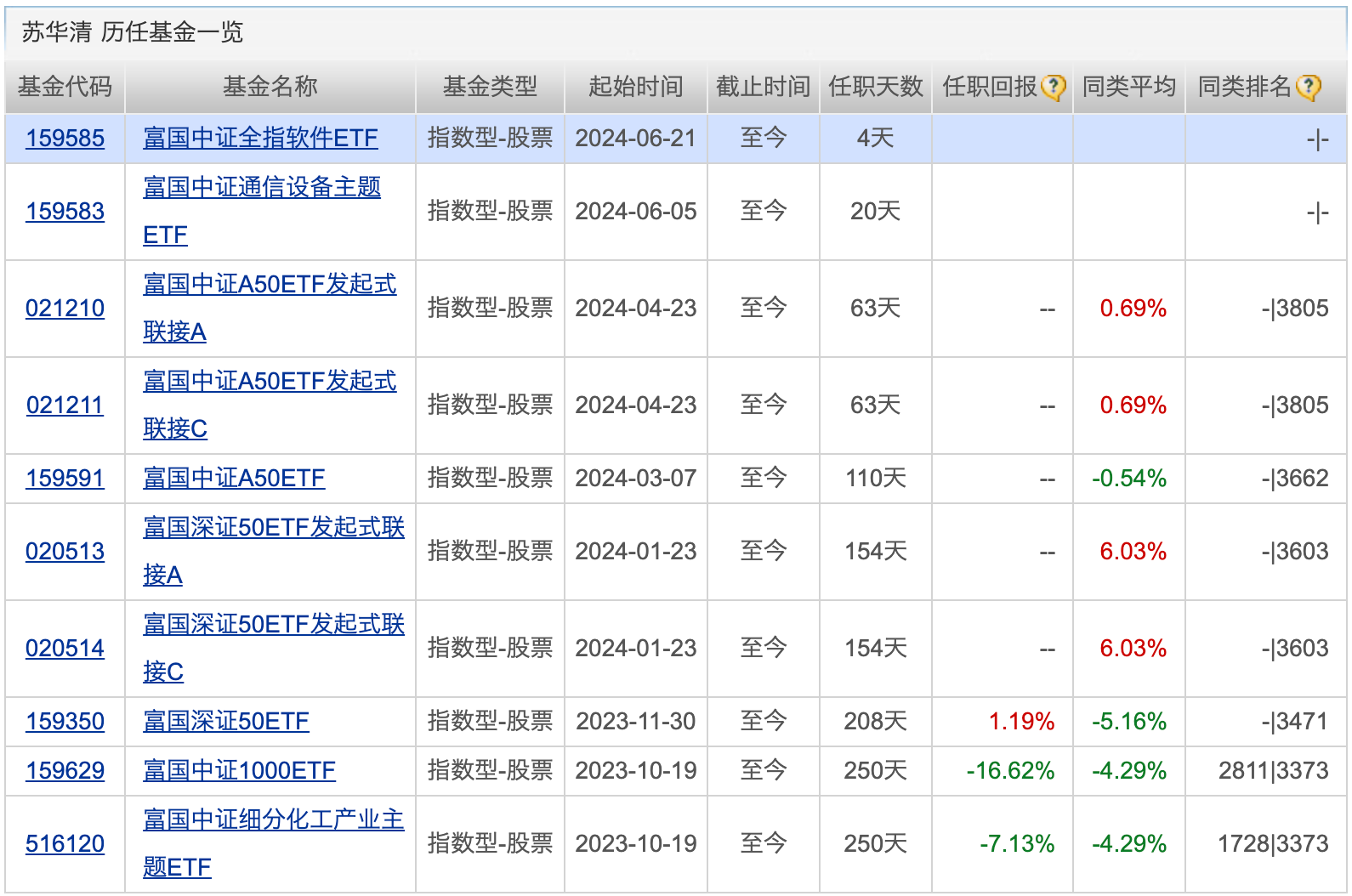Click help icon next to 任职回报 header
Screen dimensions: 1352x896
(1053, 87)
